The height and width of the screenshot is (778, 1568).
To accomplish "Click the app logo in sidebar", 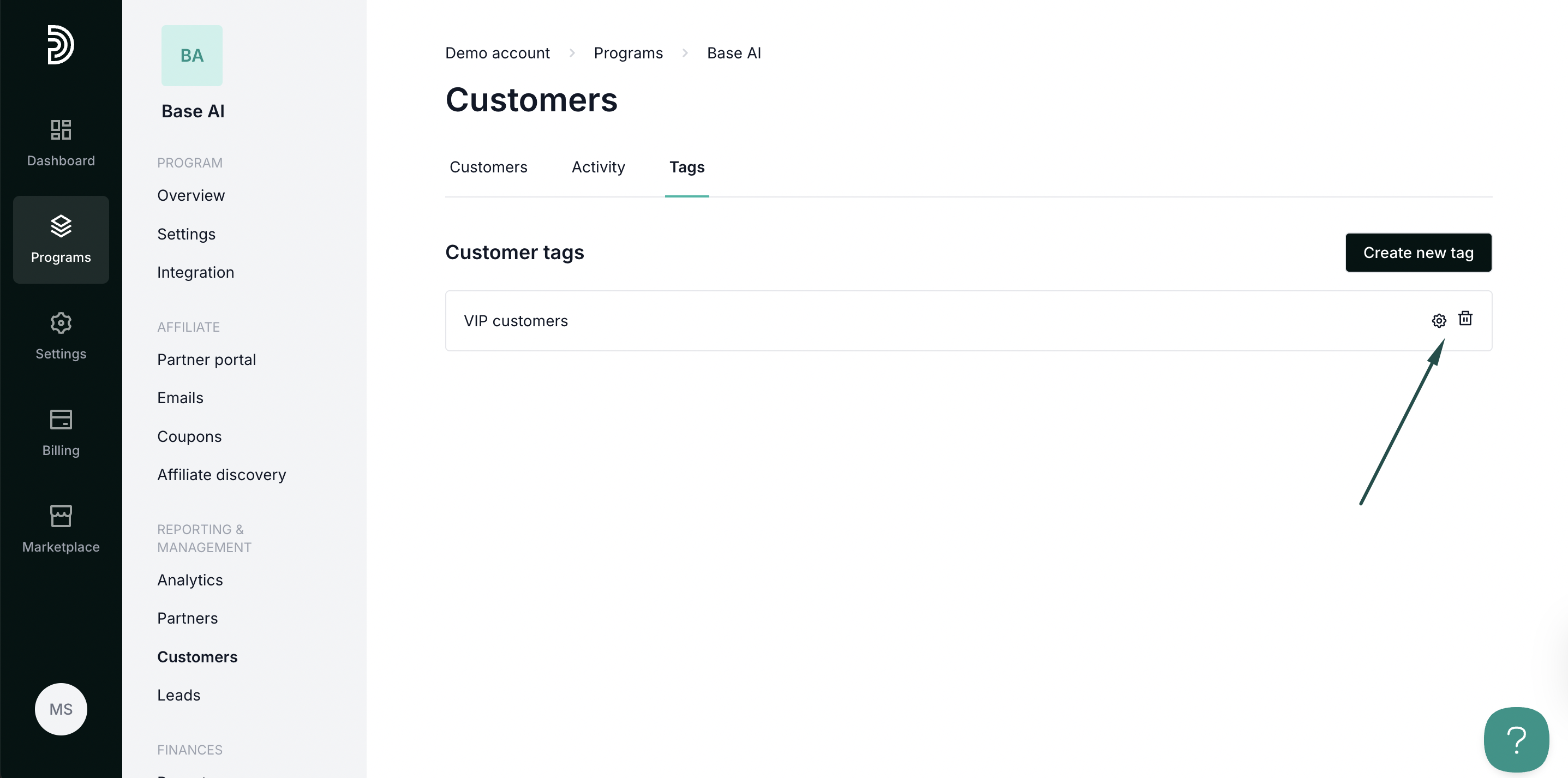I will tap(60, 44).
